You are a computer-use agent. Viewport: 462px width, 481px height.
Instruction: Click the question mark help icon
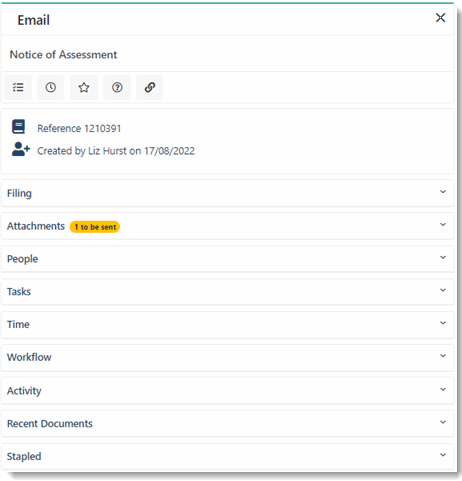[117, 88]
